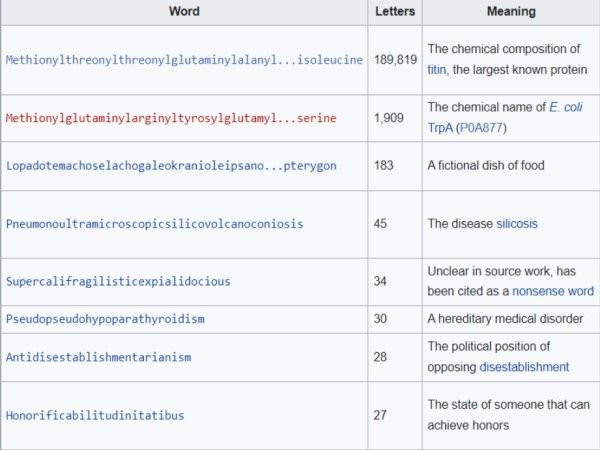600x450 pixels.
Task: Click the Letters column header
Action: pyautogui.click(x=395, y=12)
